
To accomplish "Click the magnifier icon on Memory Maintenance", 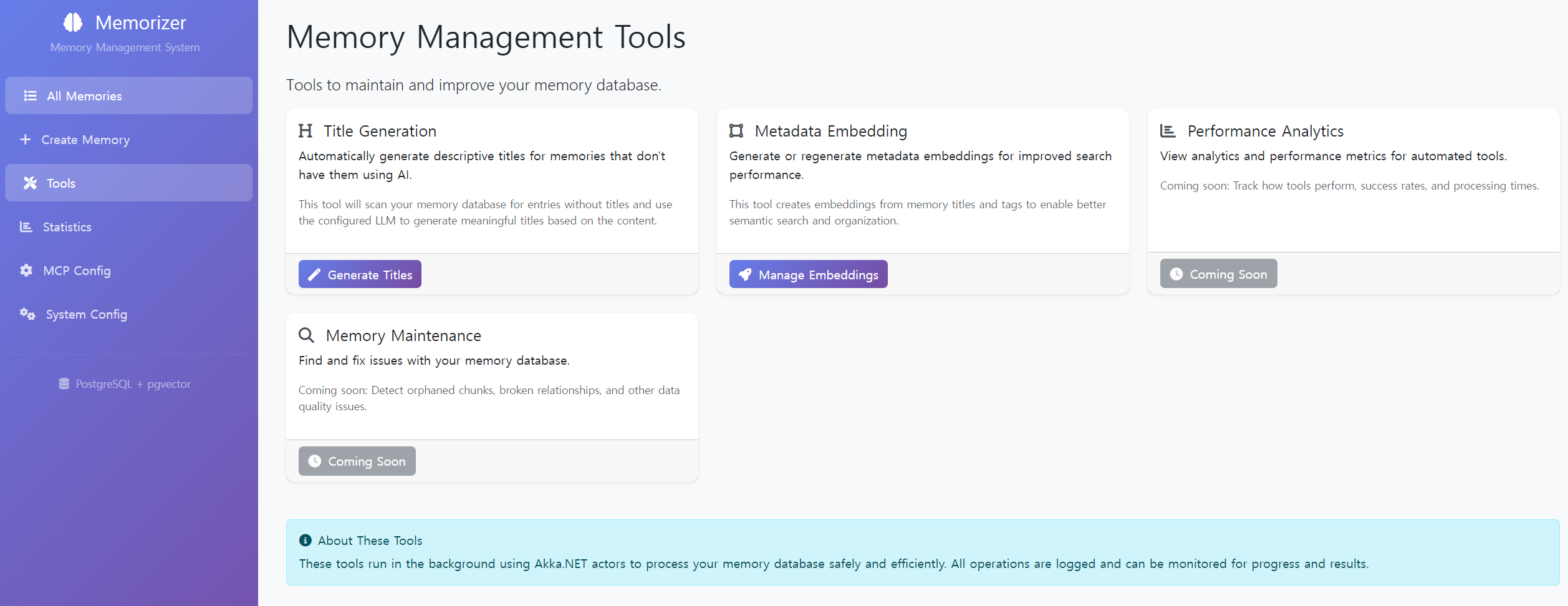I will click(x=306, y=335).
